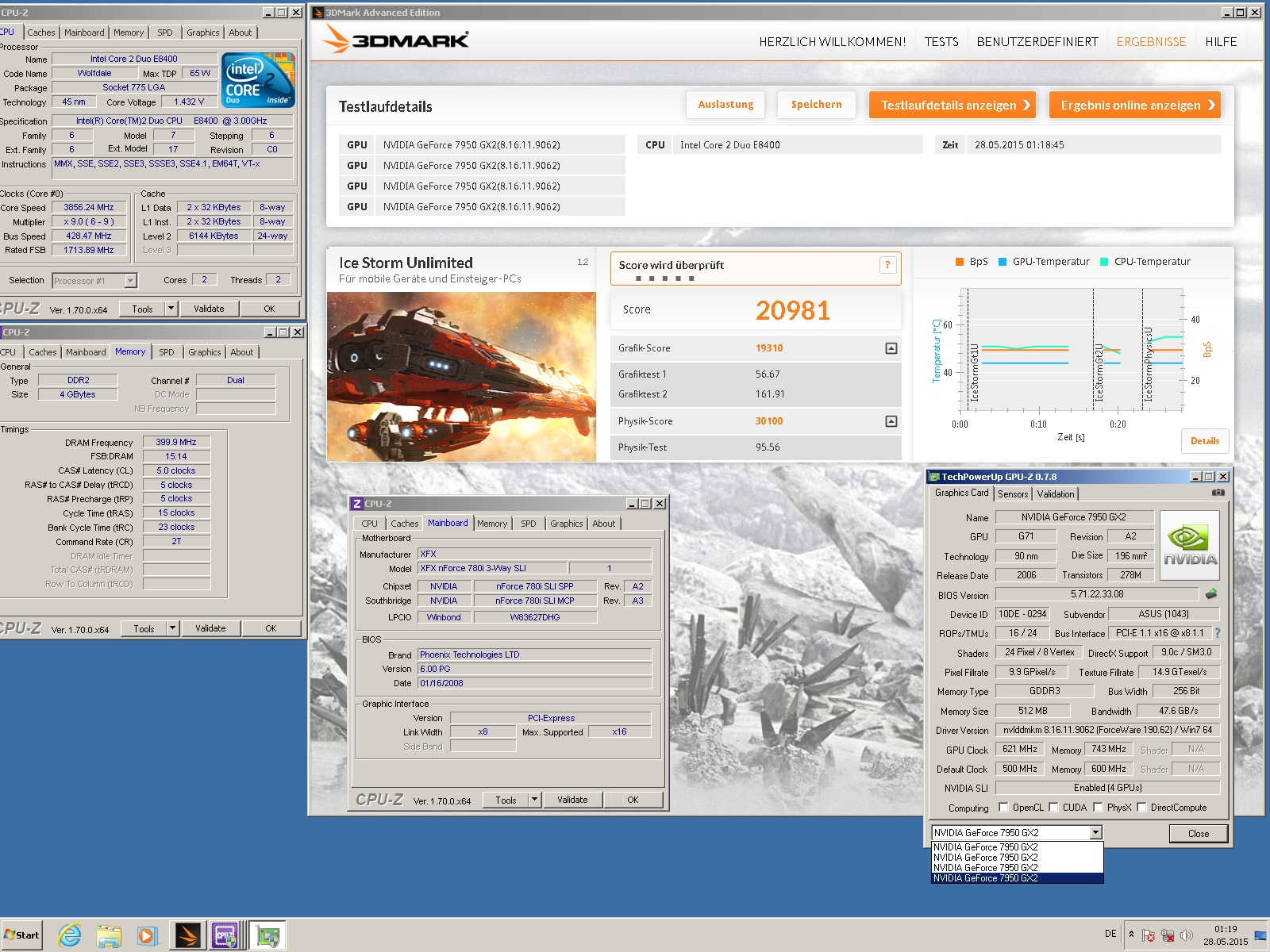Click the 3DMark logo
This screenshot has height=952, width=1270.
pyautogui.click(x=395, y=40)
